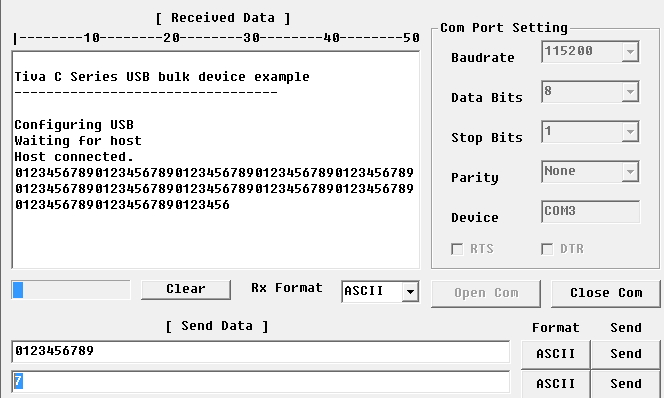The height and width of the screenshot is (398, 664).
Task: Focus the second Send Data input field
Action: (260, 381)
